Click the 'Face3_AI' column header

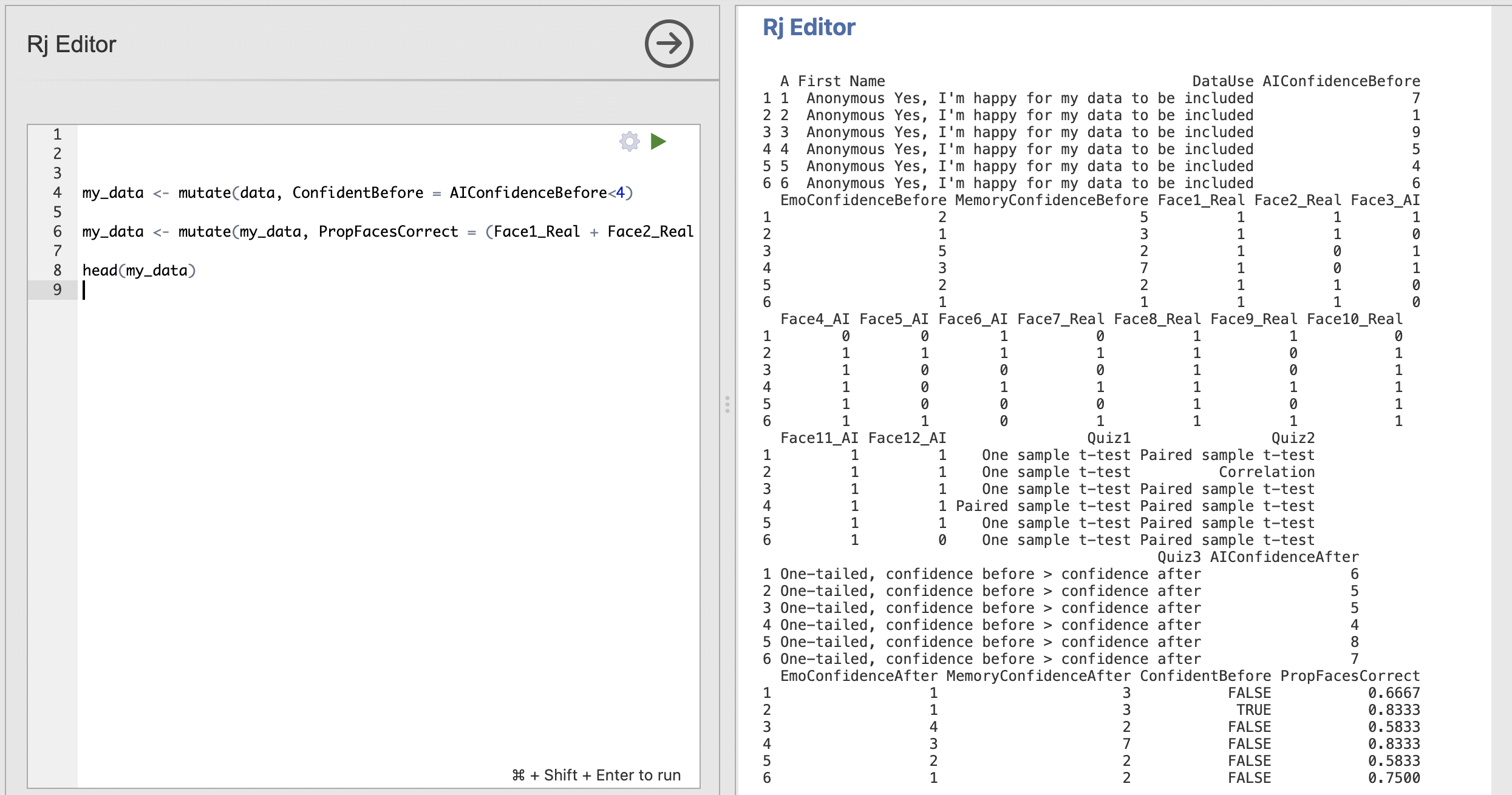pyautogui.click(x=1386, y=200)
